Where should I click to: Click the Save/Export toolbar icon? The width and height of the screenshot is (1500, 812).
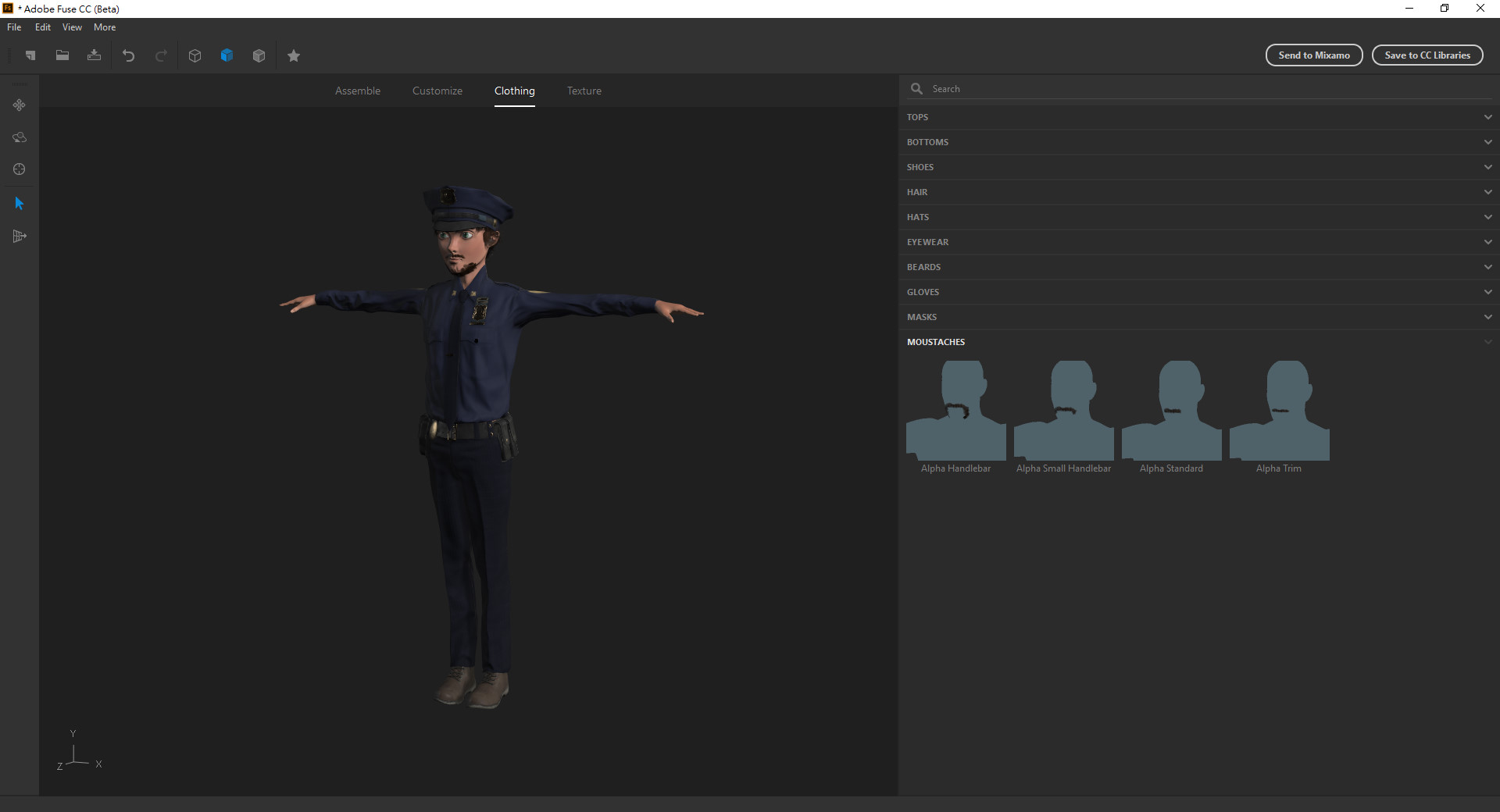pyautogui.click(x=95, y=55)
